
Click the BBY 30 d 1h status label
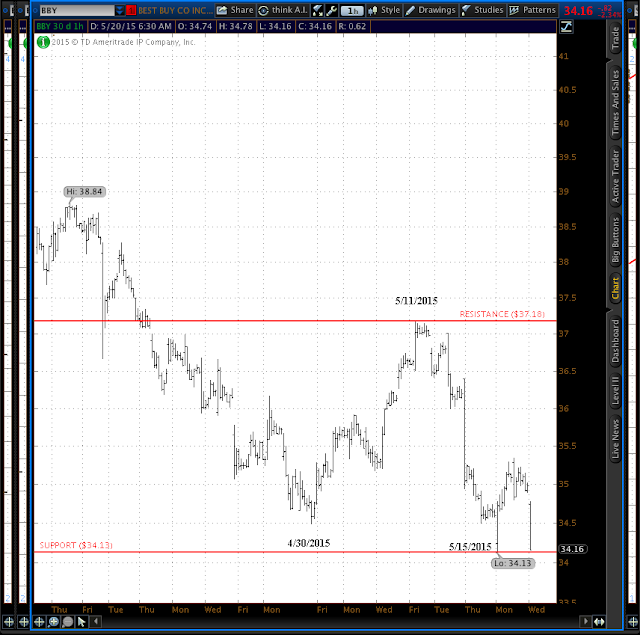[60, 27]
